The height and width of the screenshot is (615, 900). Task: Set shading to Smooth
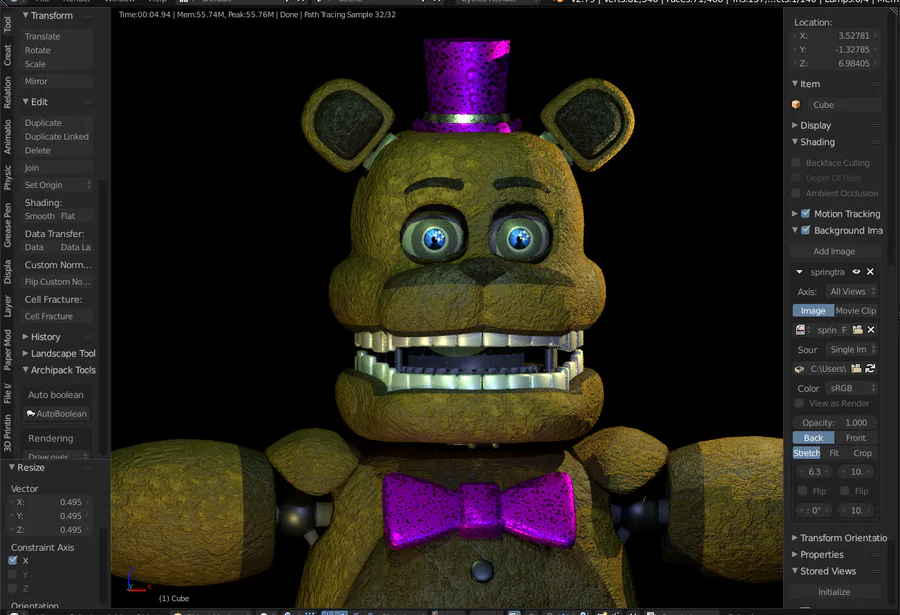click(40, 216)
